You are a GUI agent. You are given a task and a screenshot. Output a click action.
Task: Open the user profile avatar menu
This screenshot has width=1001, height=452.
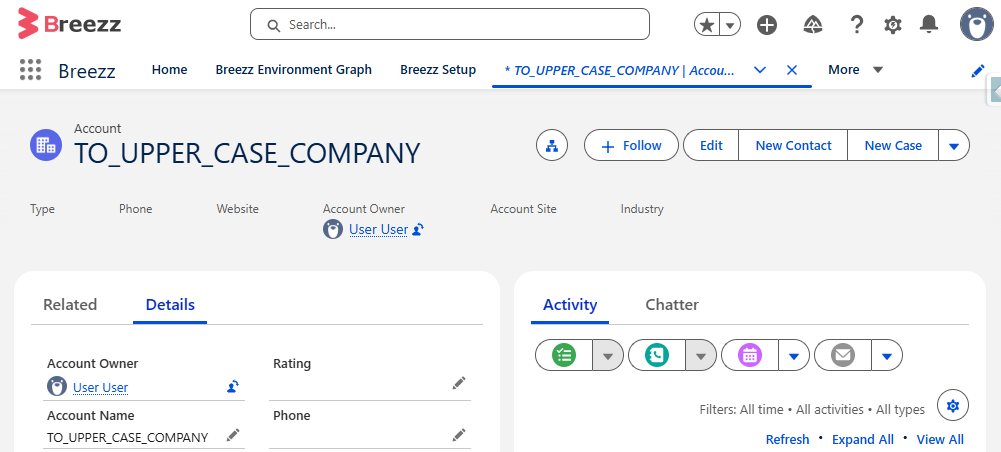[977, 24]
